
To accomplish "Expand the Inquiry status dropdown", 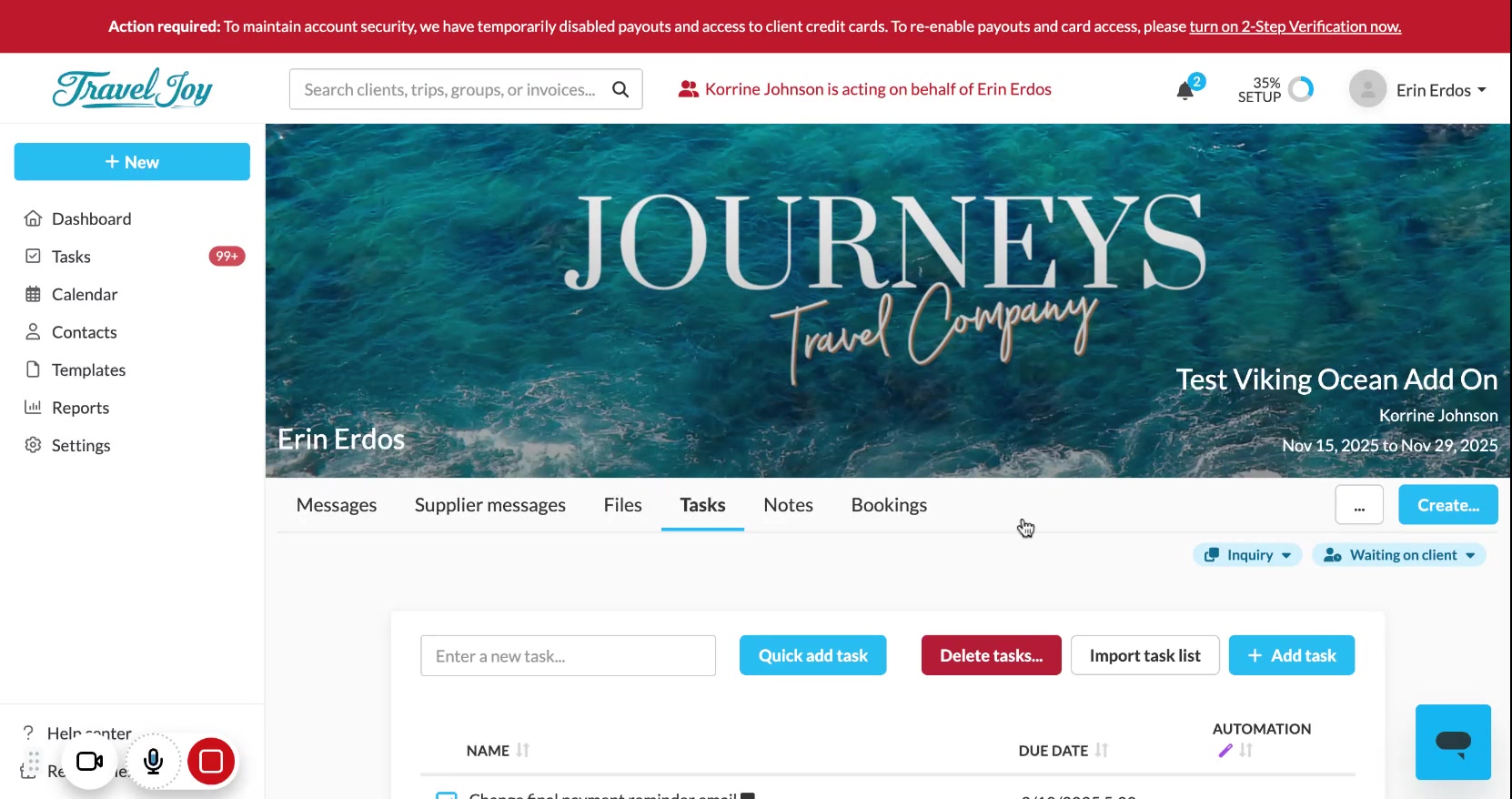I will click(x=1247, y=555).
